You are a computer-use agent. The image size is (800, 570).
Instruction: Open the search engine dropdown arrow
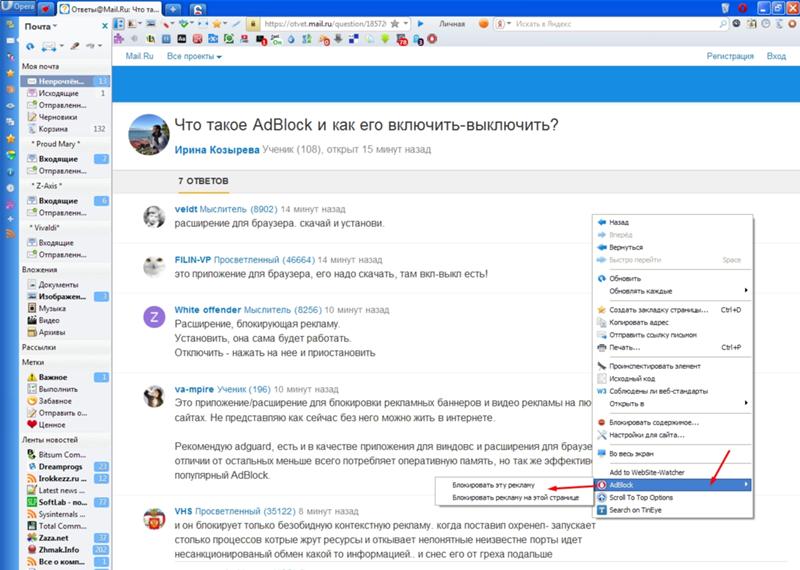pyautogui.click(x=509, y=24)
